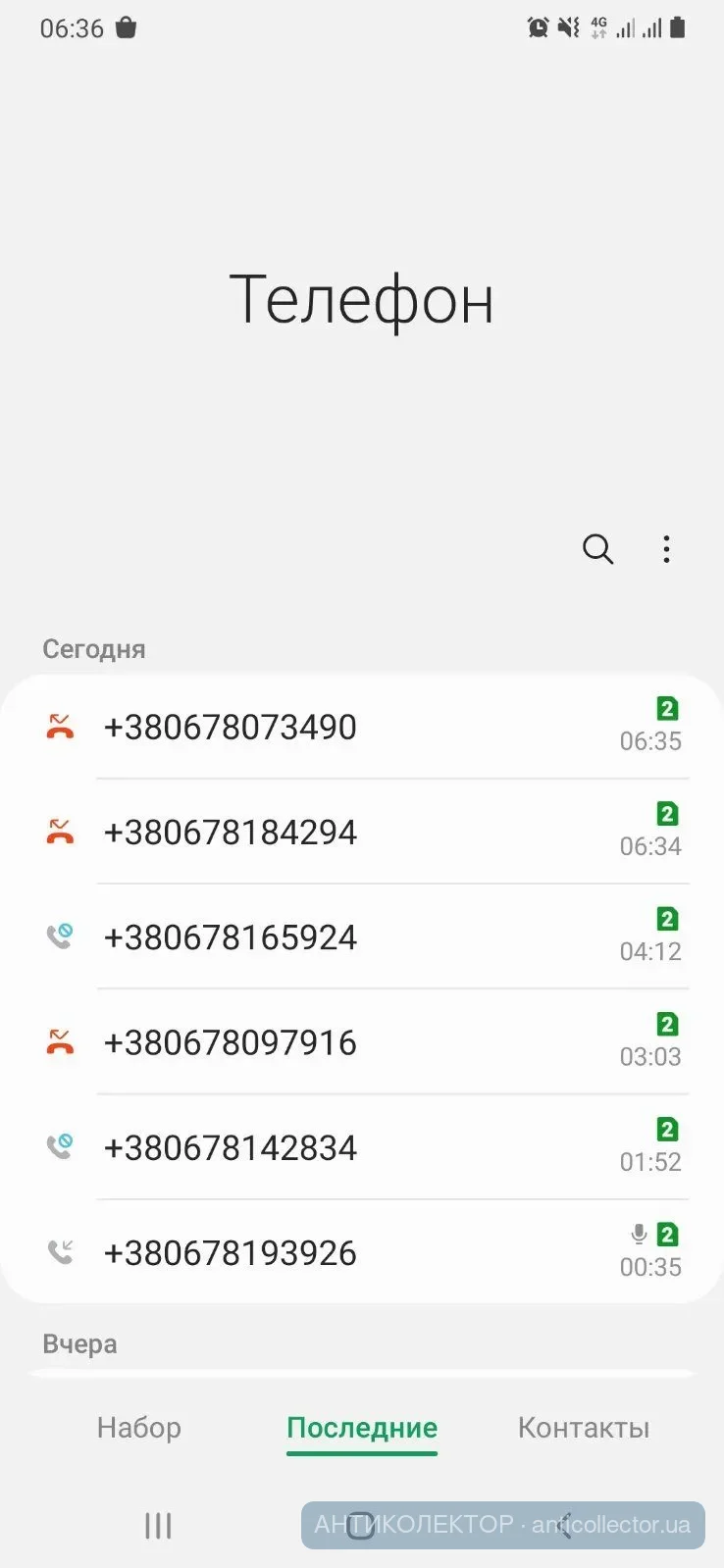The height and width of the screenshot is (1568, 724).
Task: Expand call entry +380678073490
Action: (x=231, y=728)
